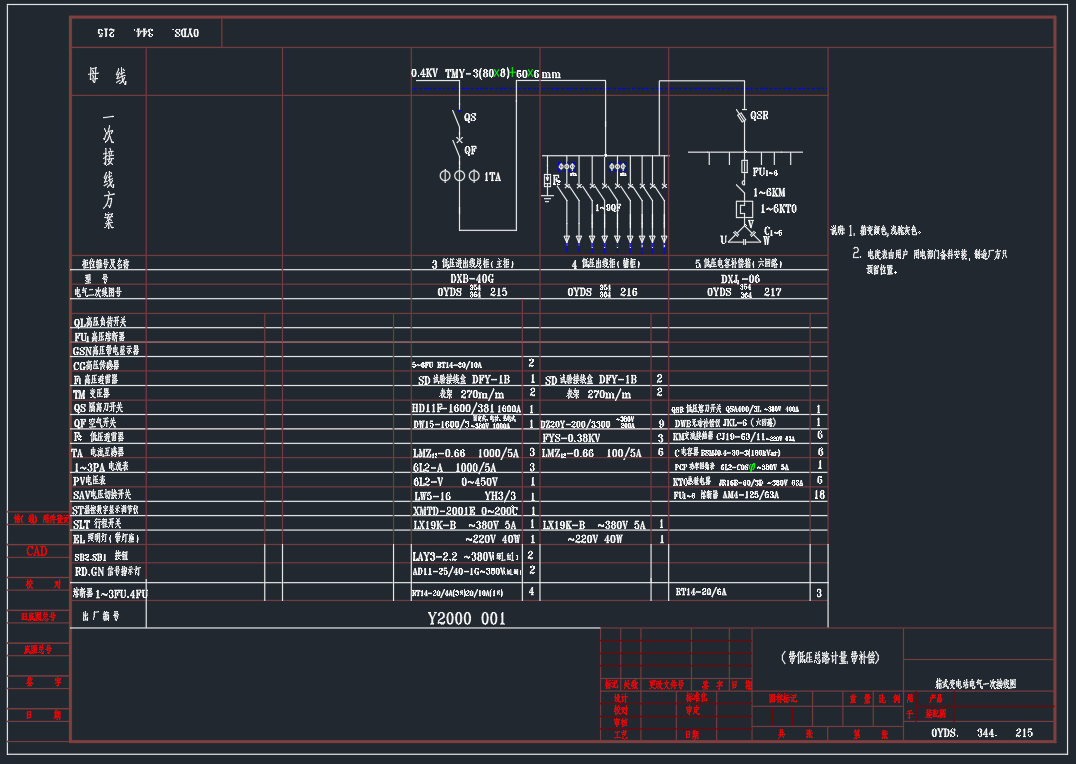This screenshot has width=1076, height=764.
Task: Click the Y2000 001 factory number
Action: tap(466, 619)
